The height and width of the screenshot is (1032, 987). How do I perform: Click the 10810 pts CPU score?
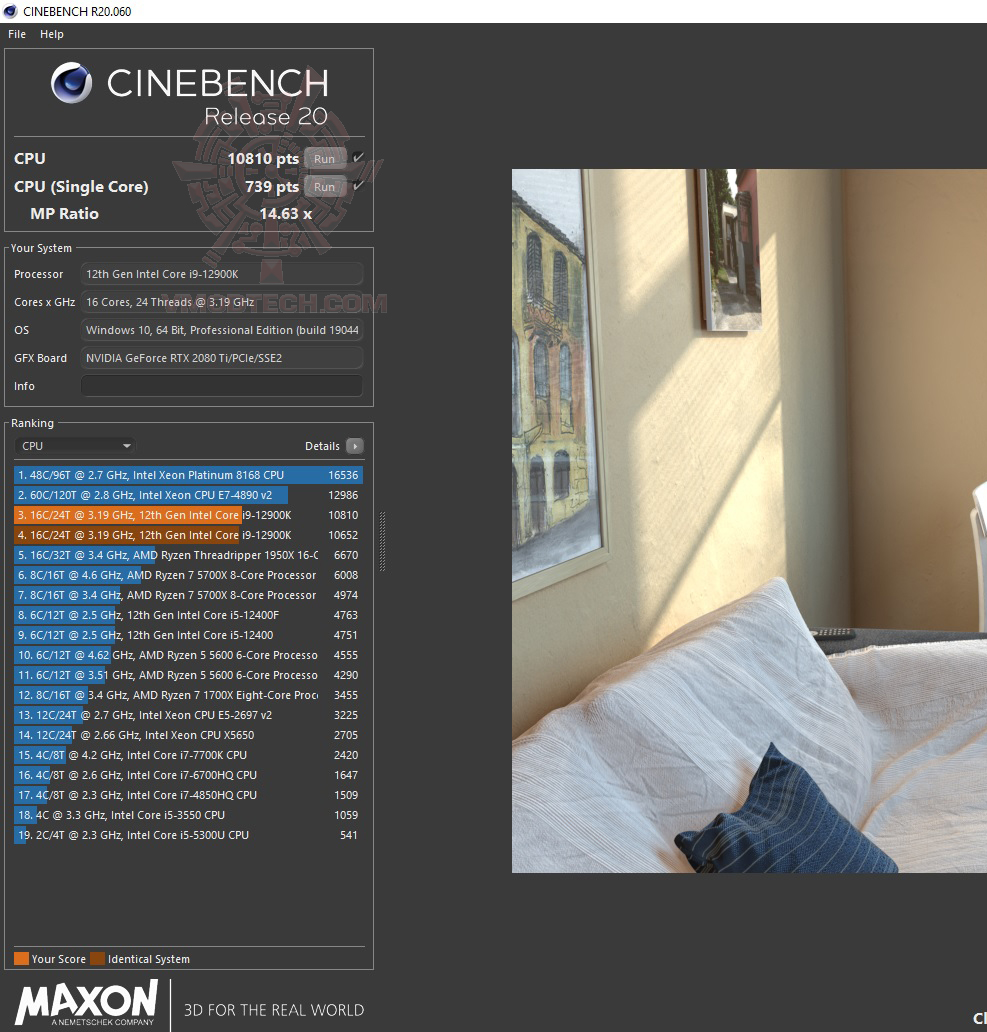[x=263, y=159]
